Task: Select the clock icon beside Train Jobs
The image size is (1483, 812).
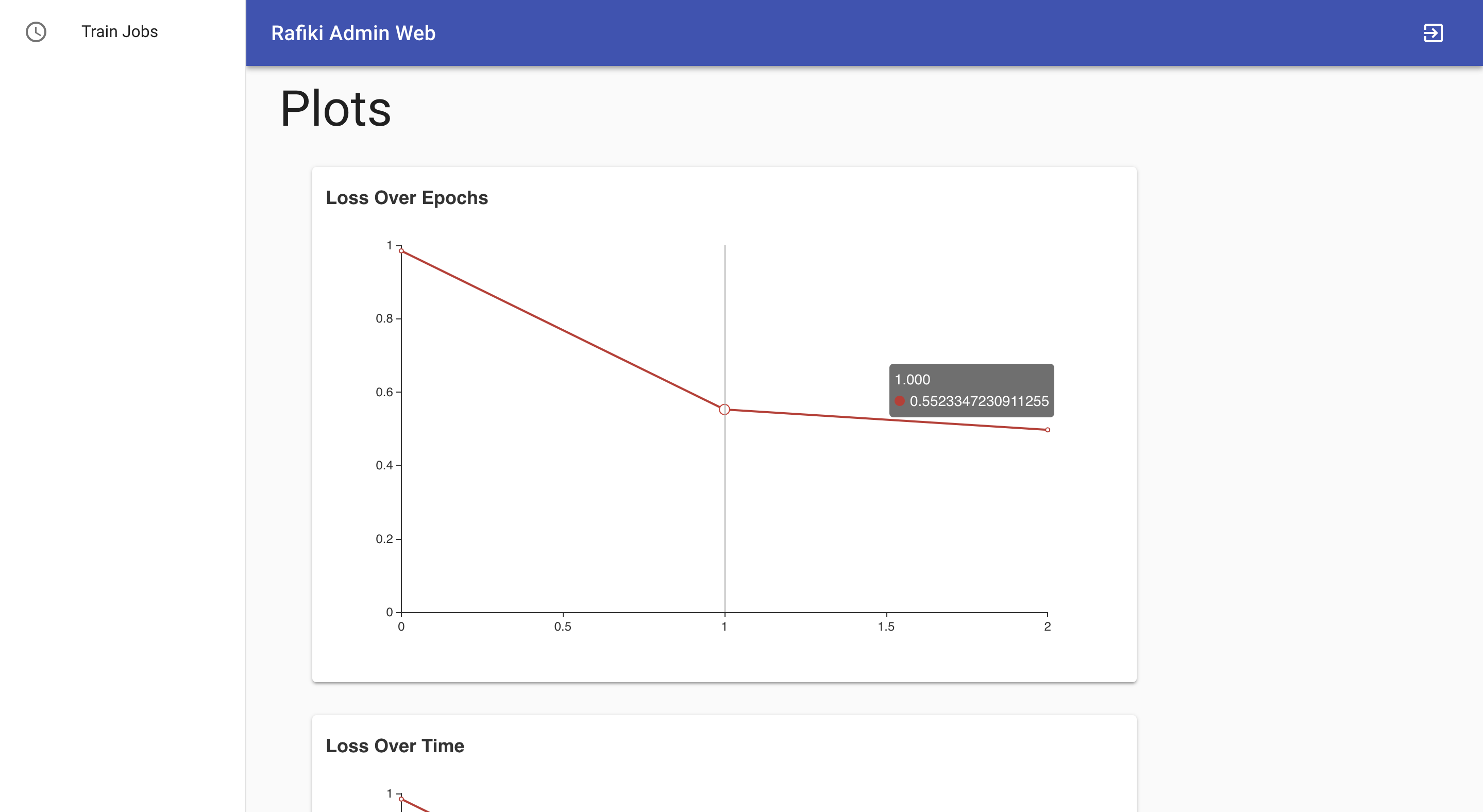Action: pyautogui.click(x=36, y=32)
